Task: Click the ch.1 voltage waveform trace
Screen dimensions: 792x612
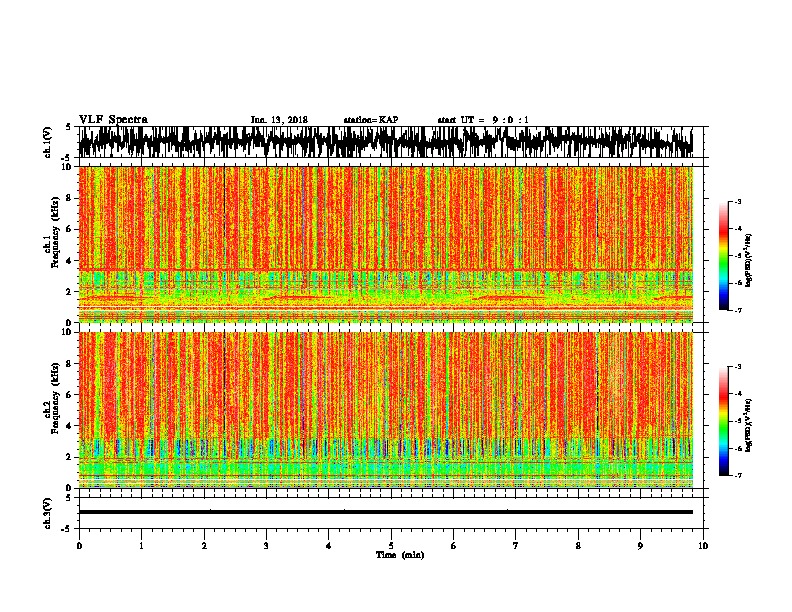Action: click(x=385, y=142)
